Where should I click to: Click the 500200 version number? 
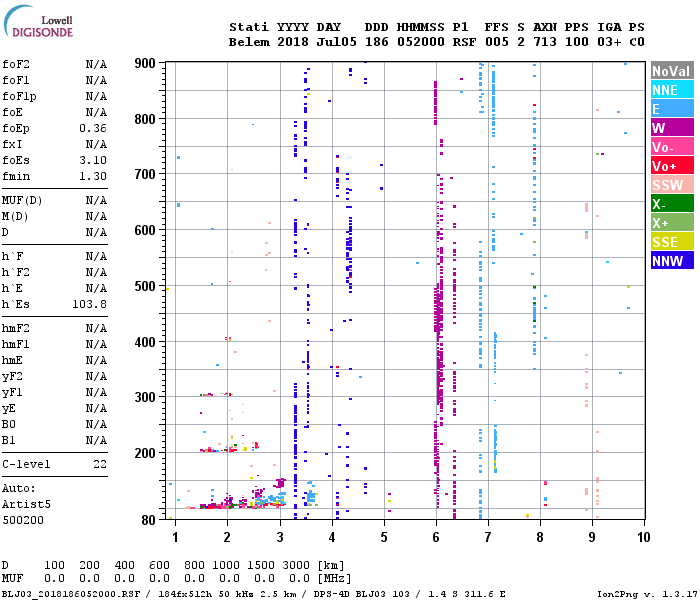click(23, 521)
